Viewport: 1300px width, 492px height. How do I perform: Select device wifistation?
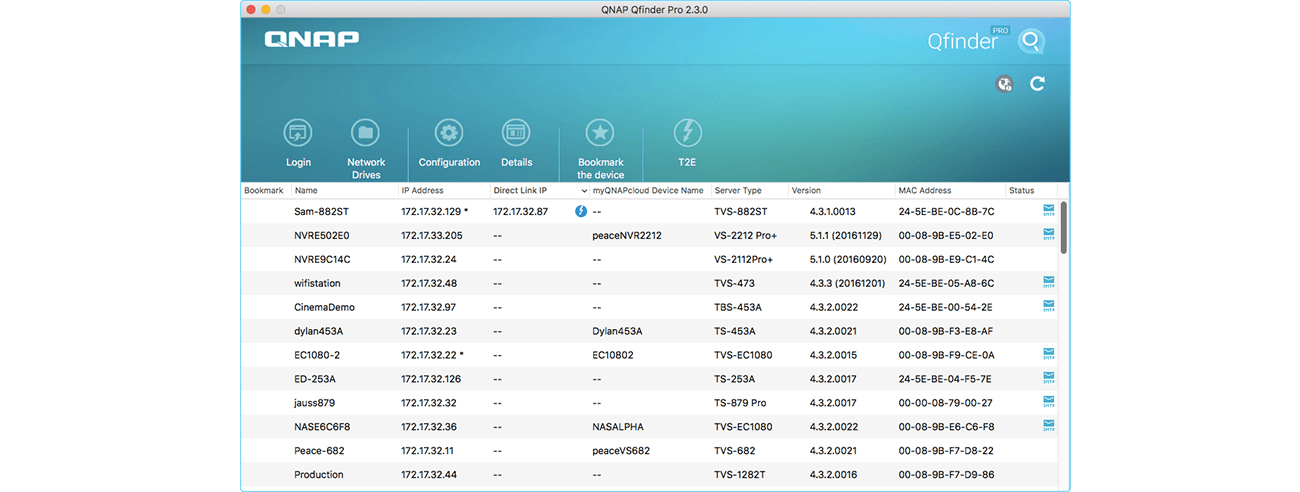point(650,283)
